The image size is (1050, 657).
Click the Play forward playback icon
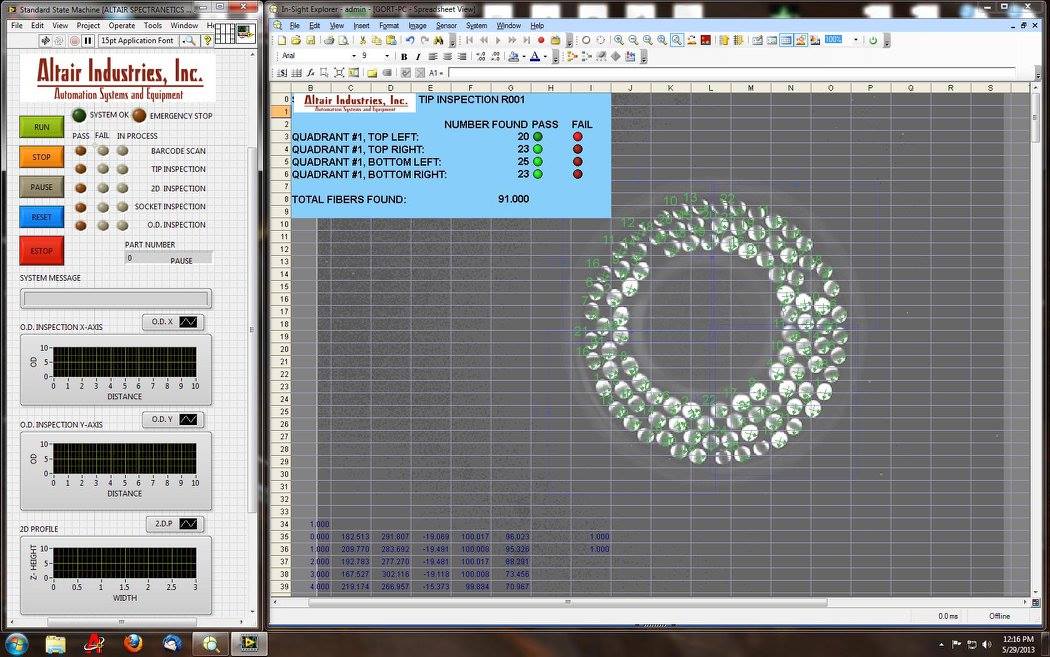click(498, 40)
